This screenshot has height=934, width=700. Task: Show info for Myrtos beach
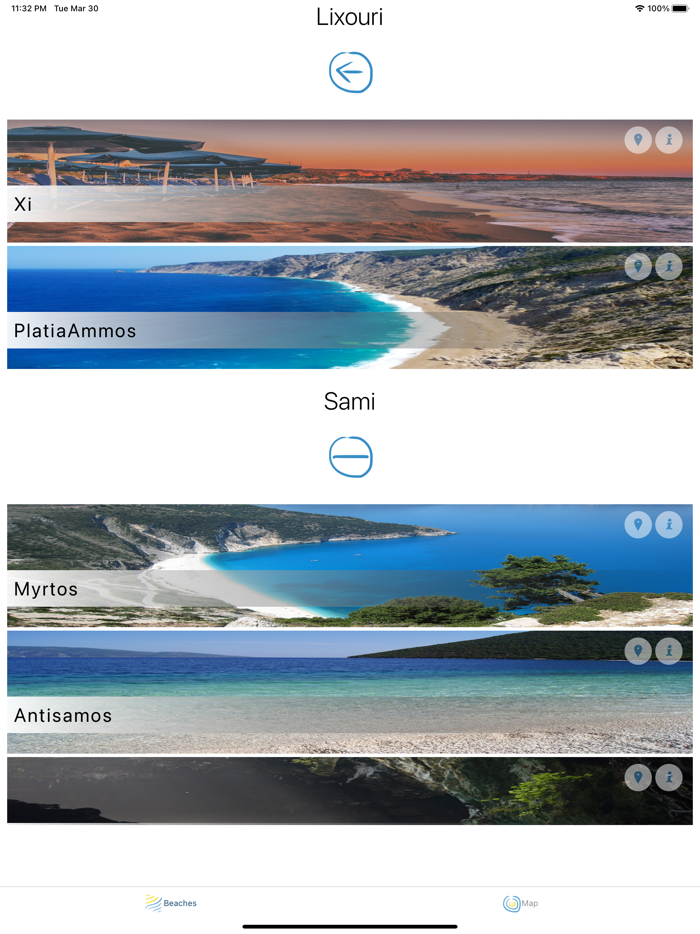click(669, 525)
